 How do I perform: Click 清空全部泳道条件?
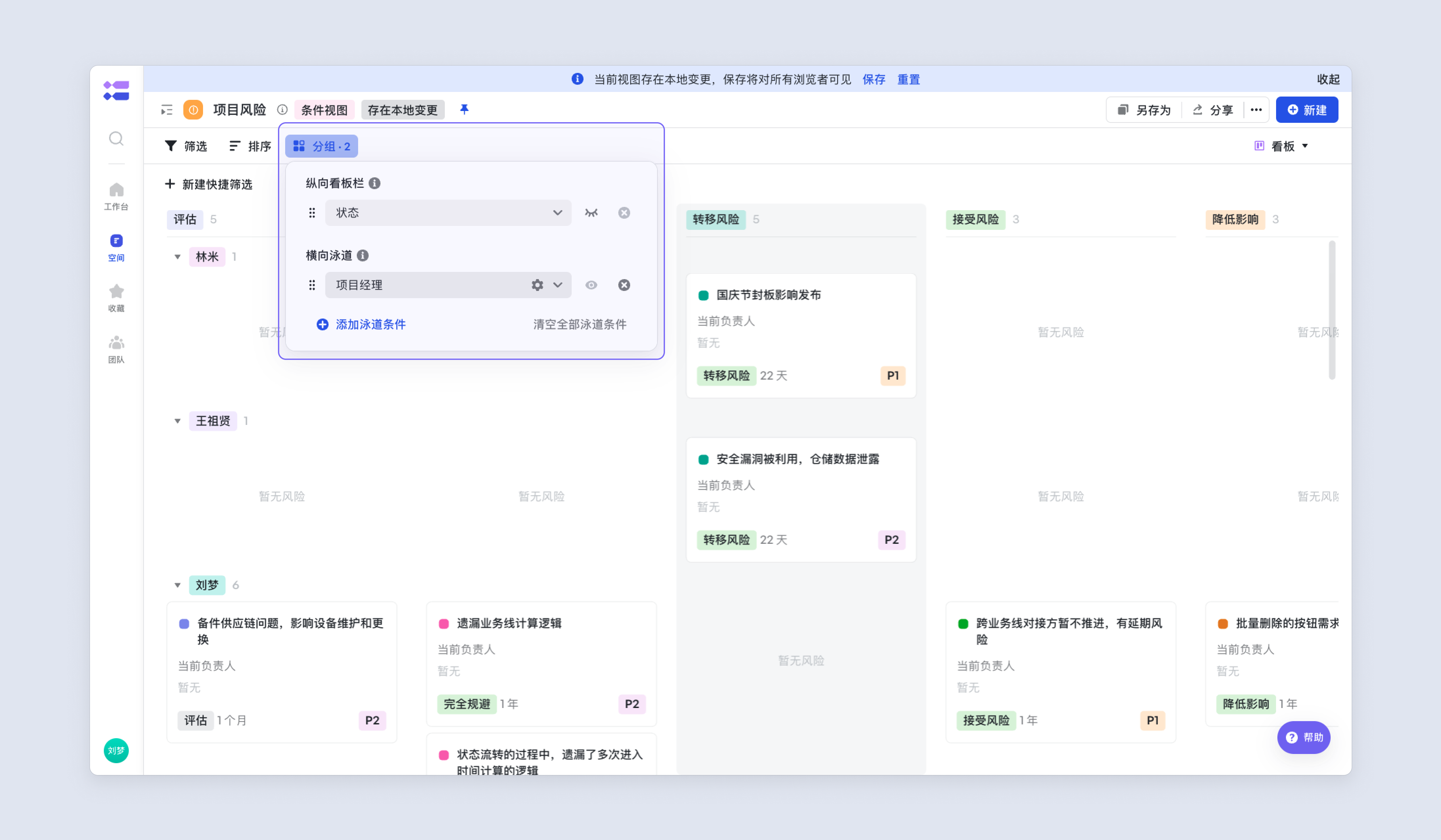[580, 324]
